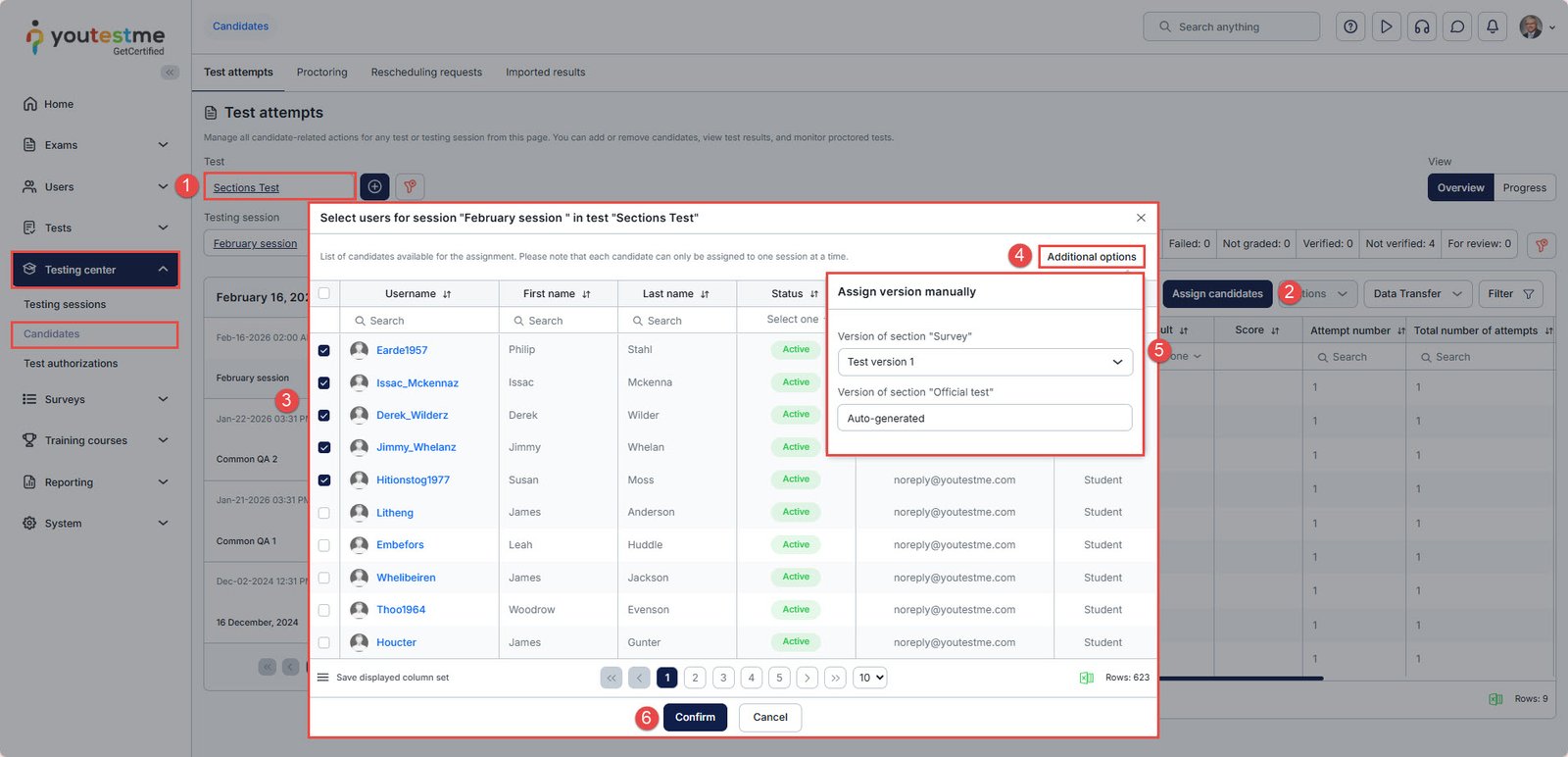Tick the select-all checkbox in table header
This screenshot has width=1568, height=757.
(324, 293)
